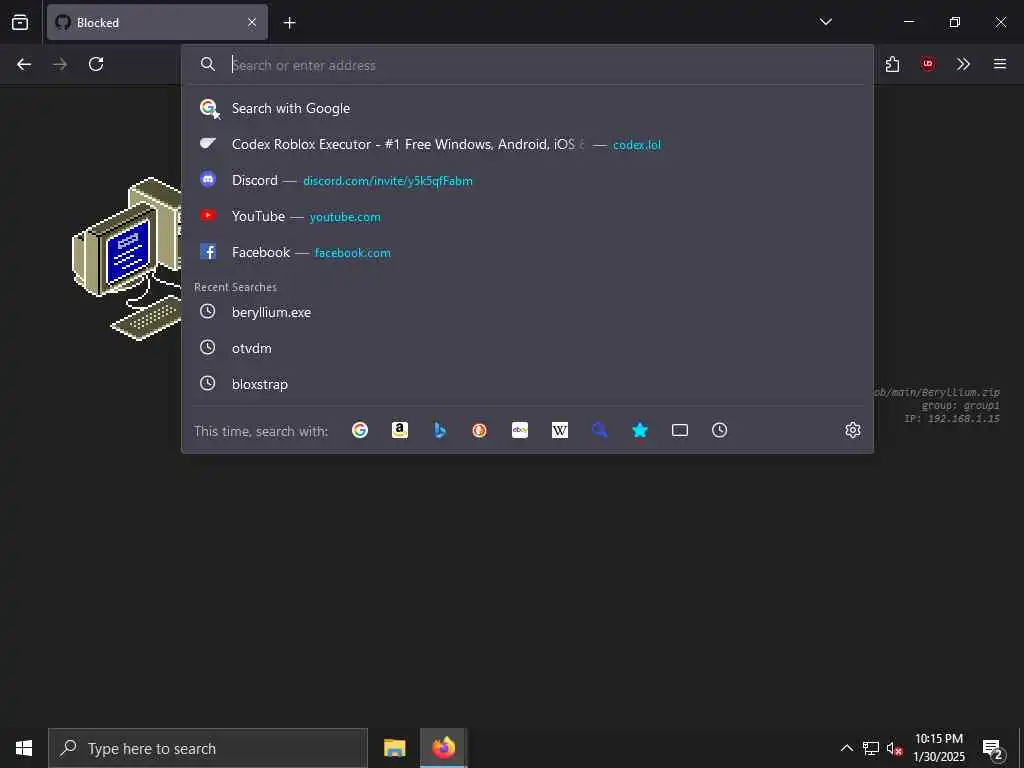Open the clock showing 10:15 PM
The height and width of the screenshot is (768, 1024).
(x=939, y=748)
